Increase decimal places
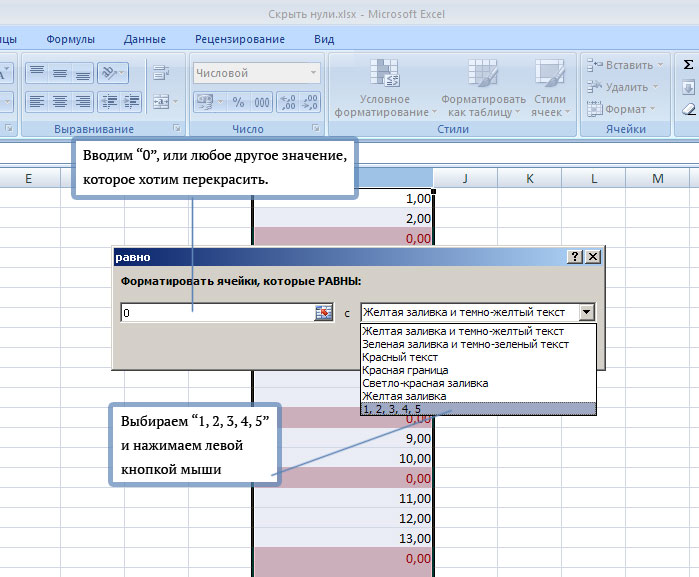The image size is (699, 577). [288, 102]
